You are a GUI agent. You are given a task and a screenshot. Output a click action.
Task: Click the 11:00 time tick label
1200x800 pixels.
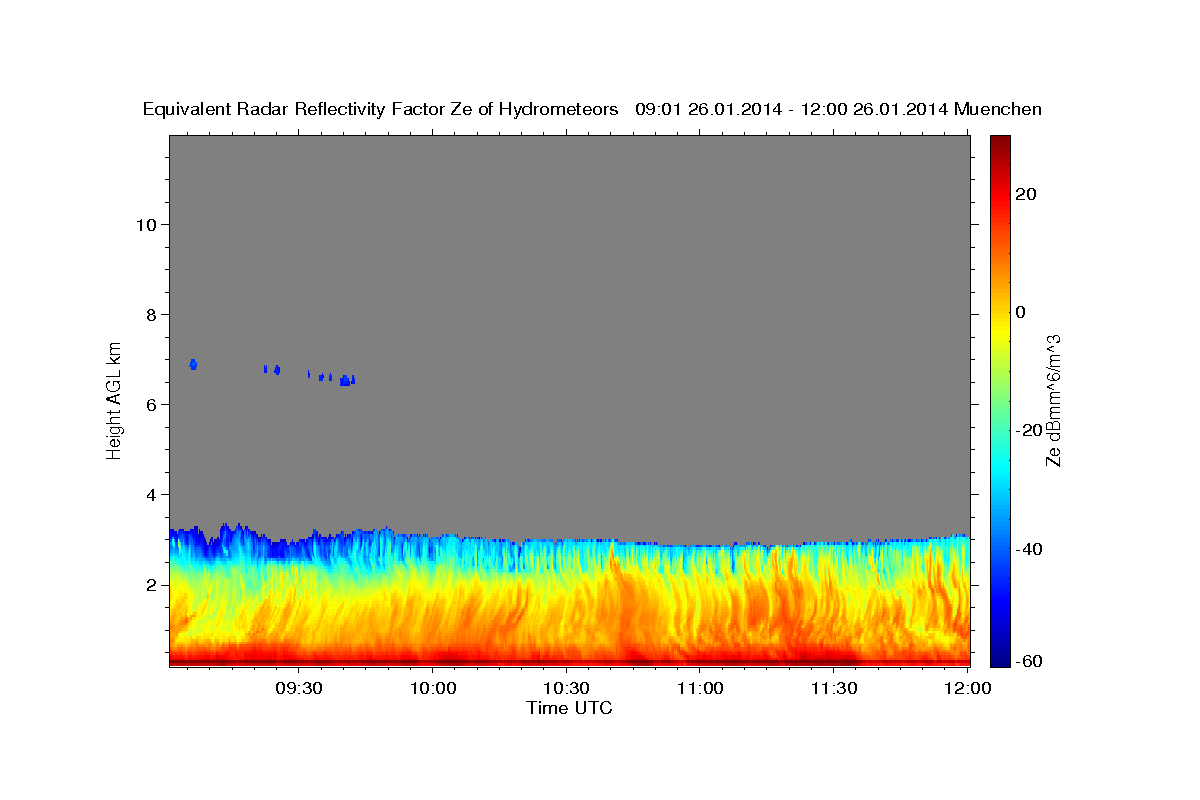[700, 689]
